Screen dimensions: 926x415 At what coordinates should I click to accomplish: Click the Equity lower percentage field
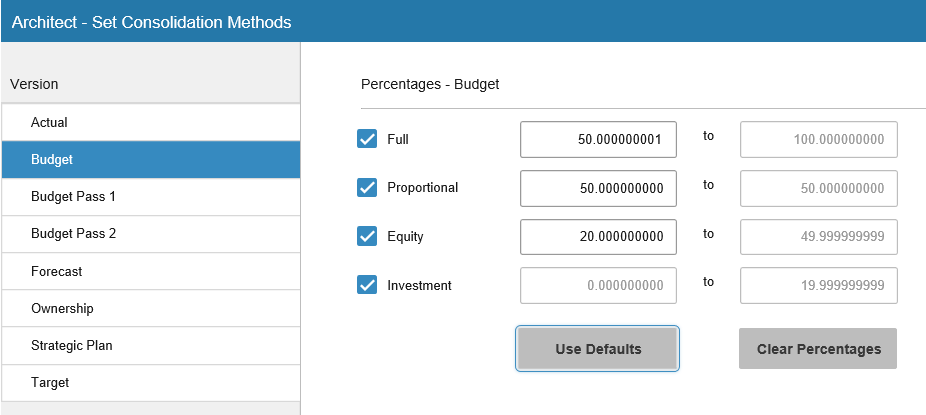tap(598, 237)
